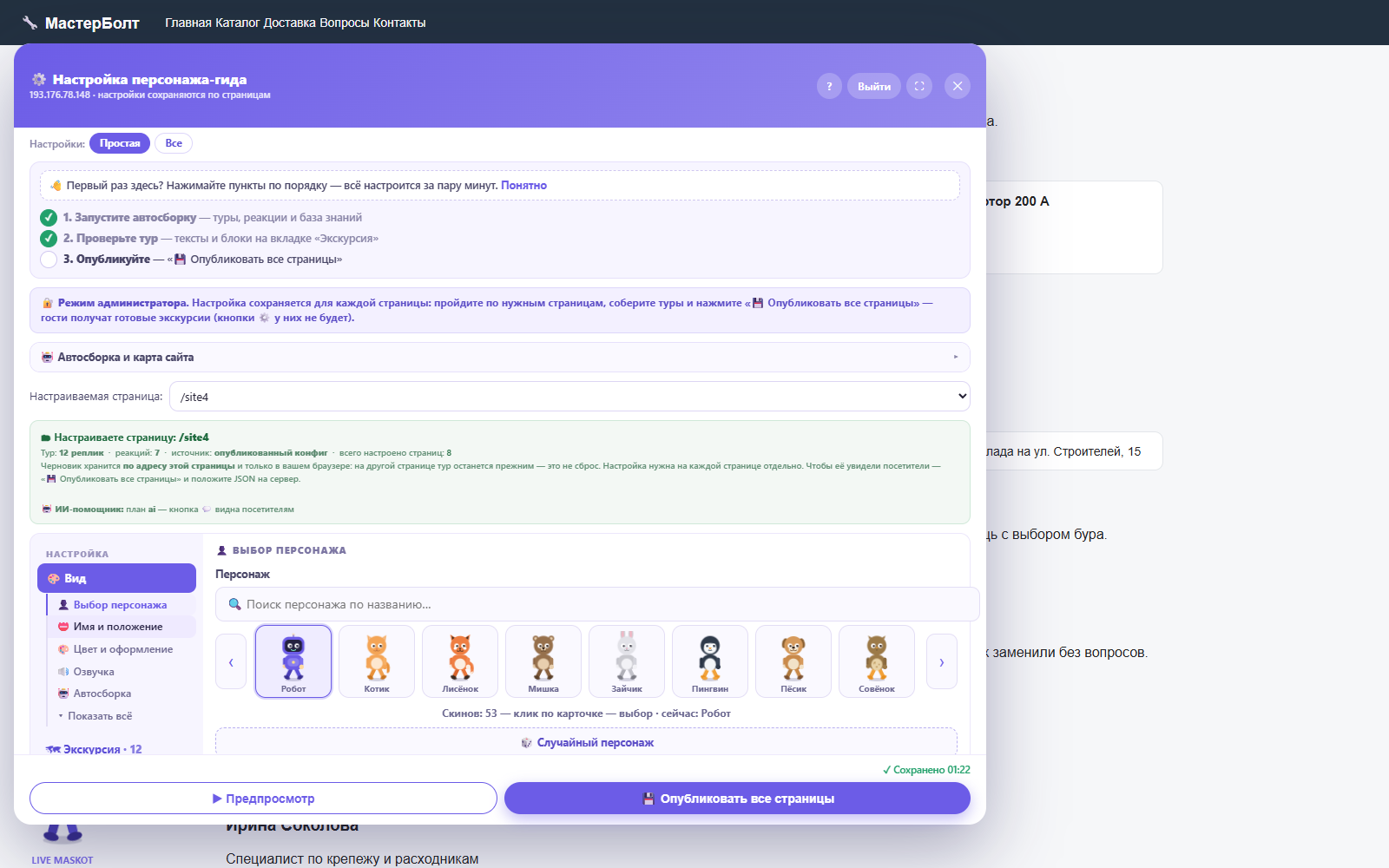Viewport: 1389px width, 868px height.
Task: Open Доставка in site navigation
Action: coord(290,23)
